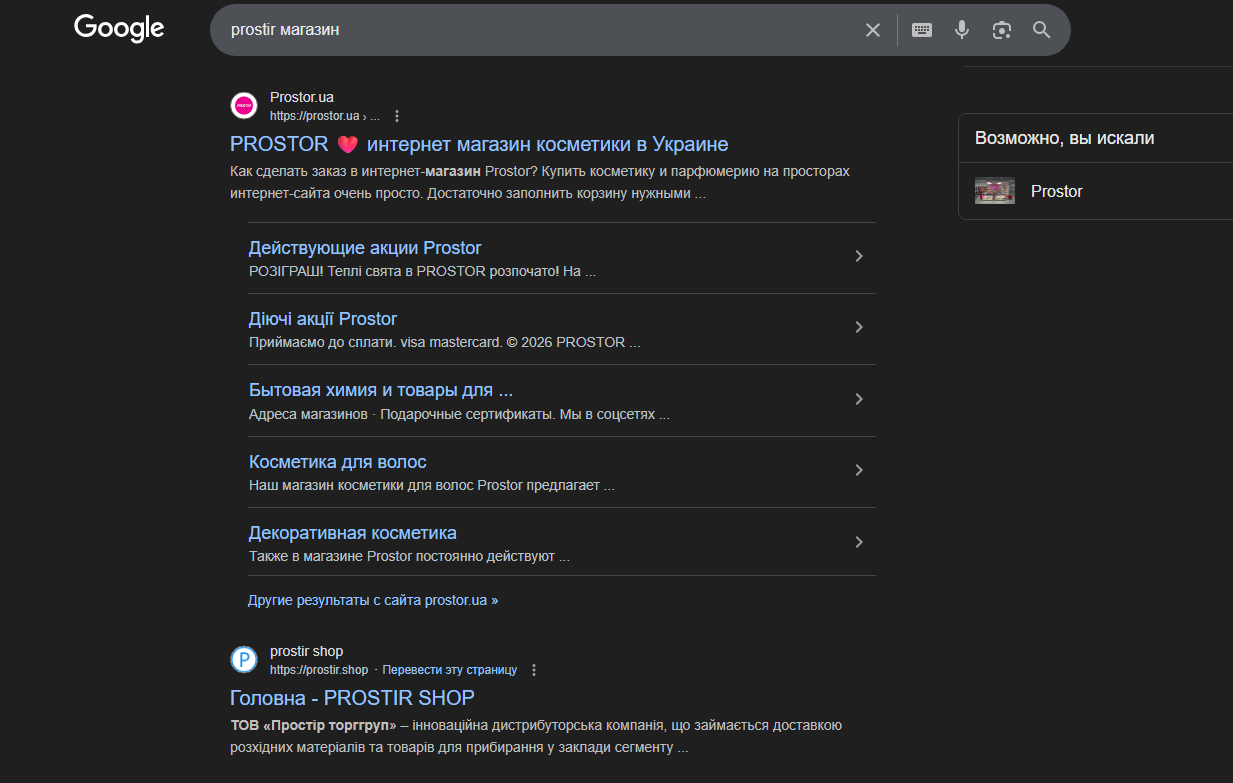Open Бытовая химия и товары sitelink
Screen dimensions: 1233x783
381,390
